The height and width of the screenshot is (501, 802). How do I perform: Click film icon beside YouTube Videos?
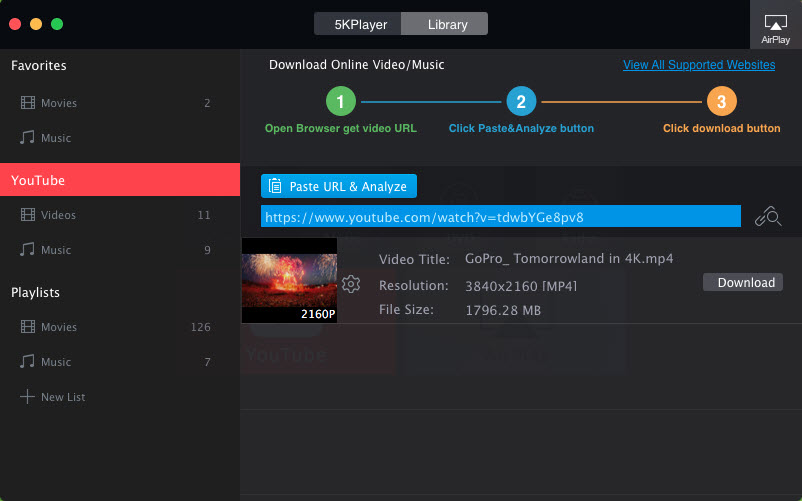(x=28, y=215)
